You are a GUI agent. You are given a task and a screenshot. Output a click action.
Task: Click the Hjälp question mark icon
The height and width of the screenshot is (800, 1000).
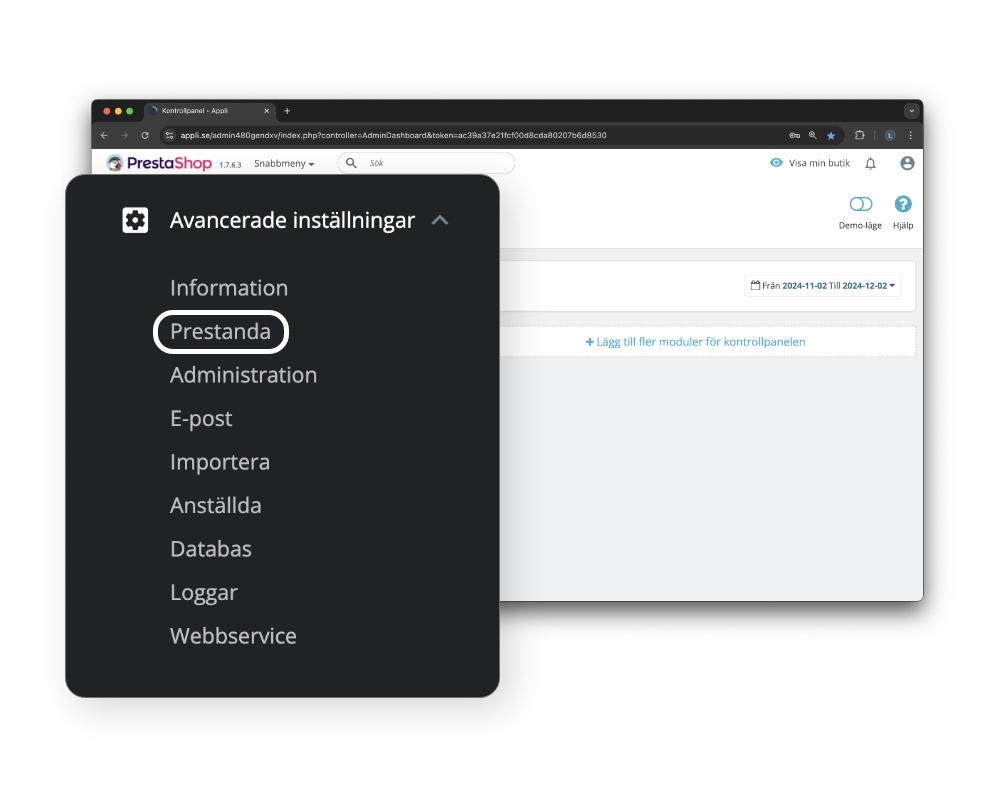point(903,204)
